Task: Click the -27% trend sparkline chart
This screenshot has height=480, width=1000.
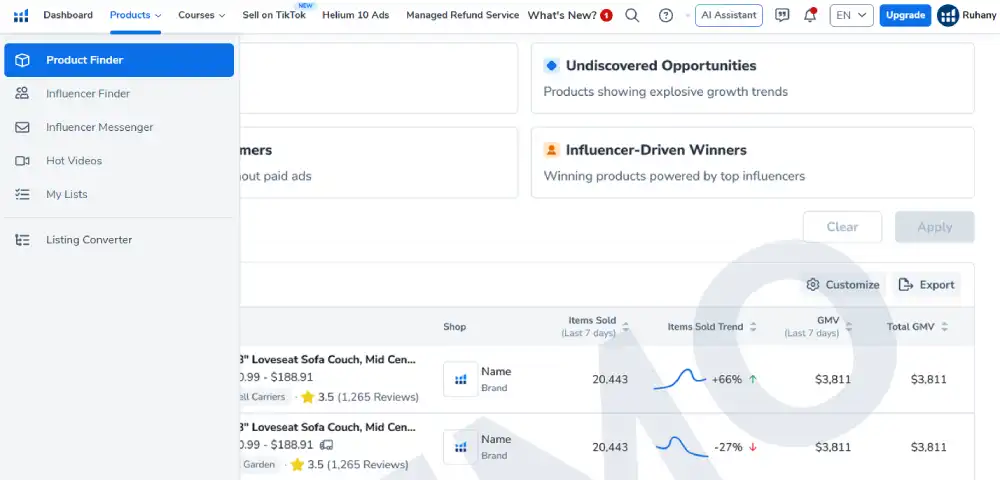Action: pyautogui.click(x=680, y=447)
